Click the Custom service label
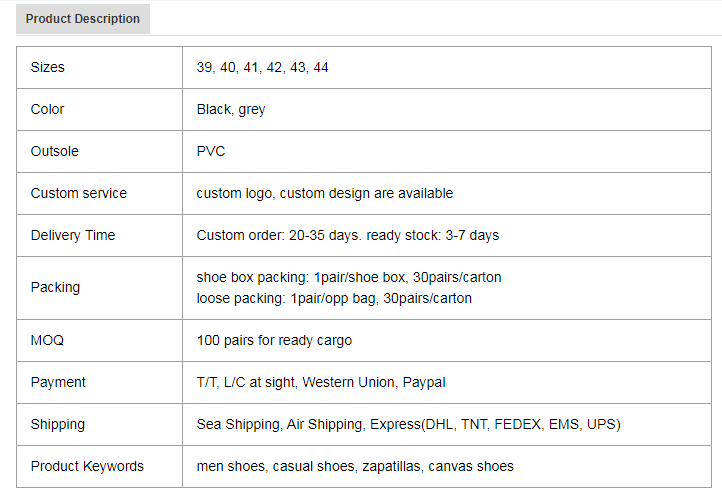The image size is (722, 496). click(79, 193)
